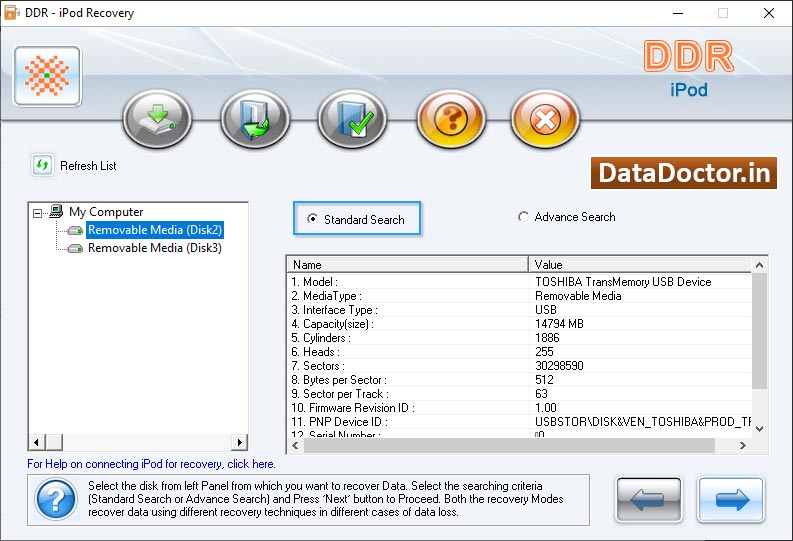Minimize the DDR iPod Recovery window
The image size is (793, 541).
[x=678, y=13]
